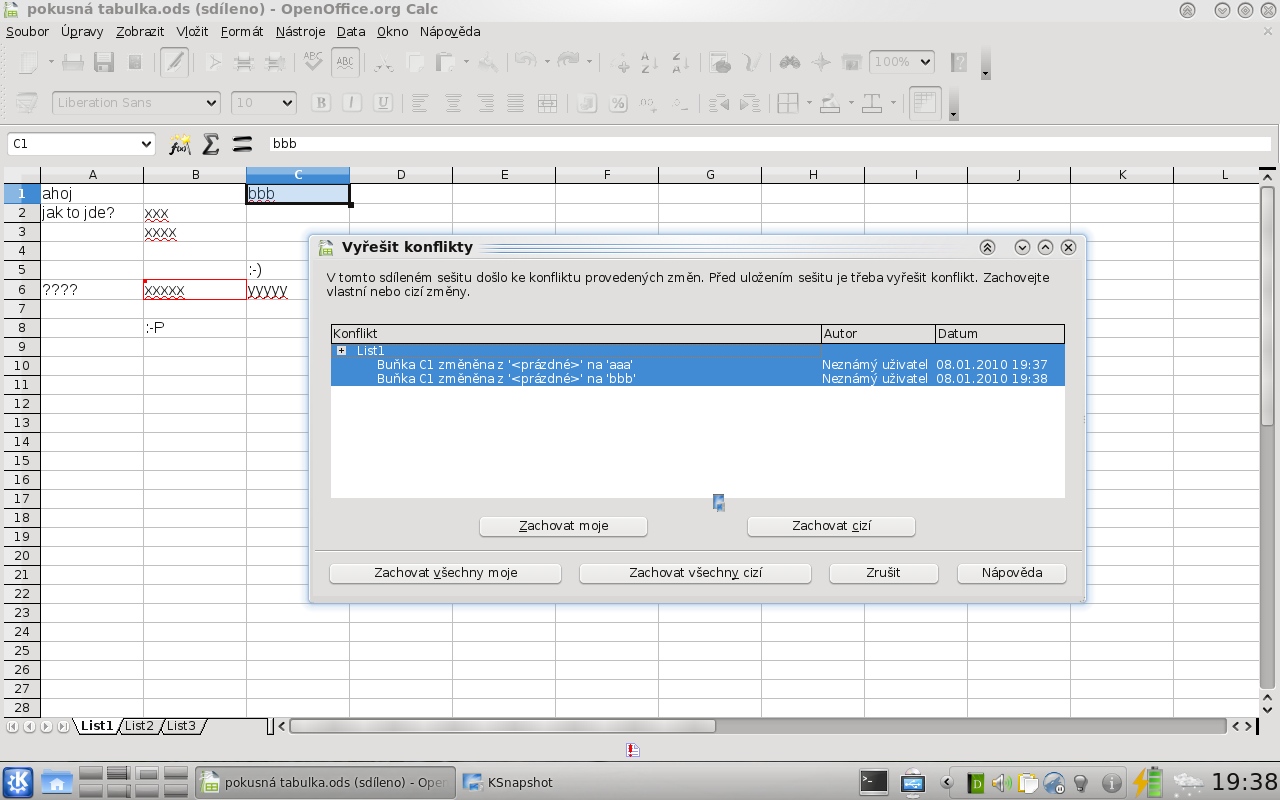This screenshot has height=800, width=1280.
Task: Click the Save diskette icon
Action: click(103, 62)
